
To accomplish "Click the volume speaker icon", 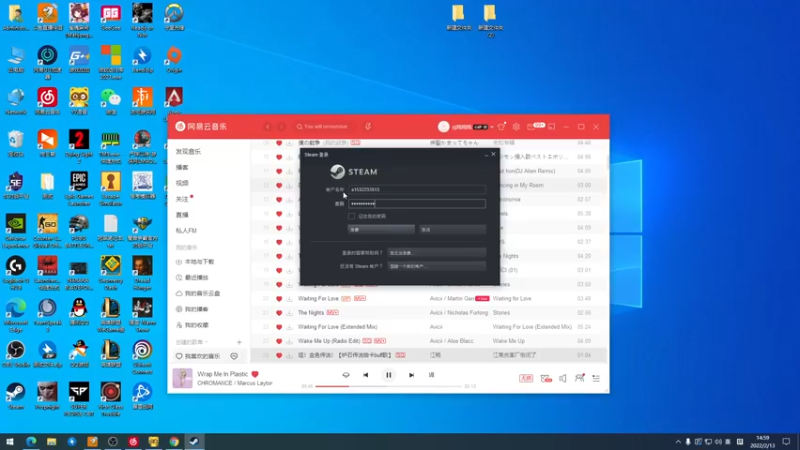I will click(563, 378).
